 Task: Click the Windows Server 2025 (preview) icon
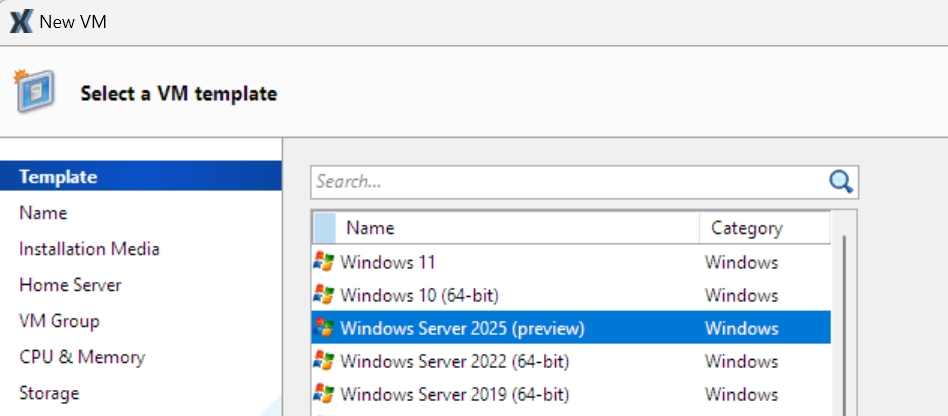point(324,328)
